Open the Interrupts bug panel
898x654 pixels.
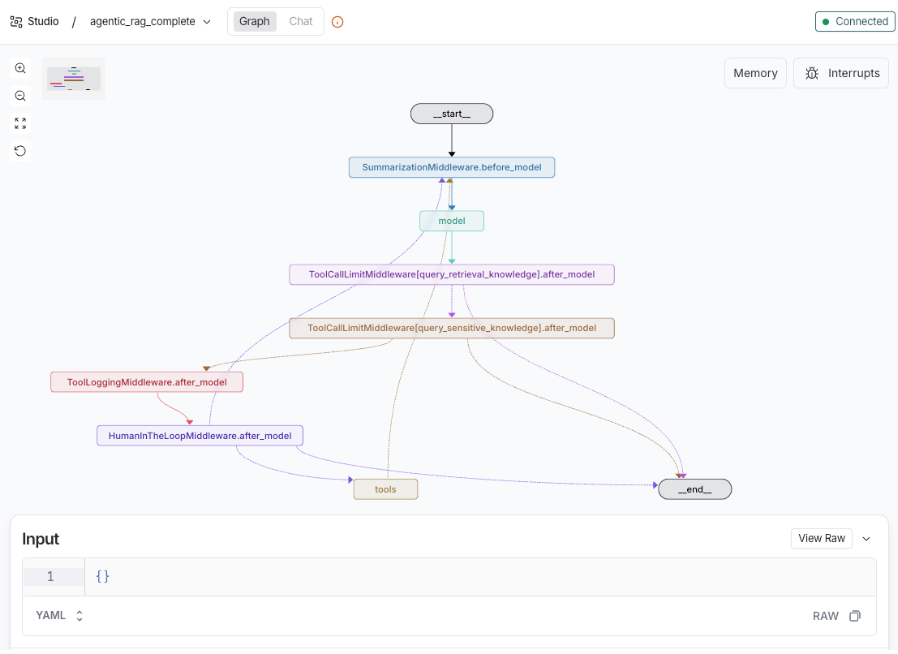tap(841, 73)
